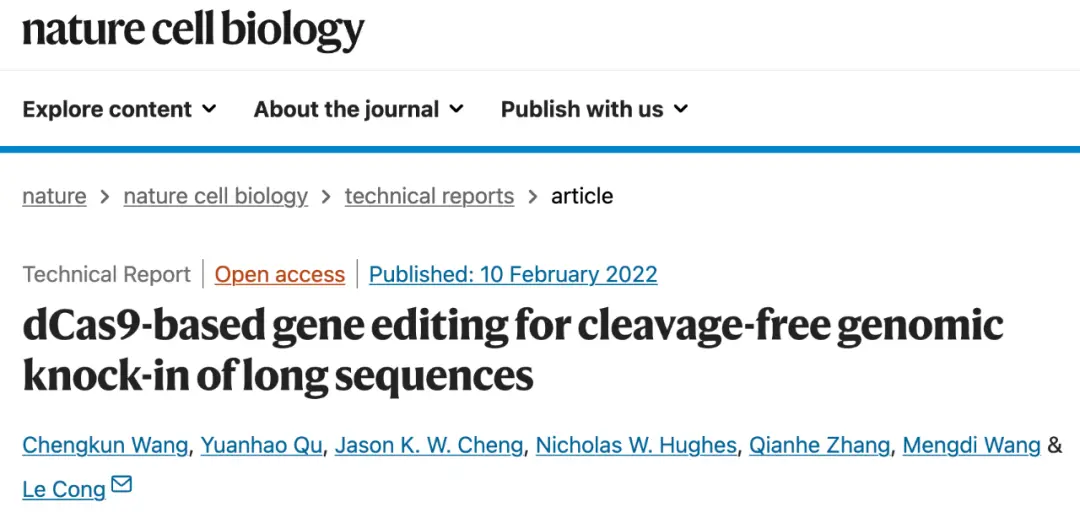The width and height of the screenshot is (1080, 518).
Task: Open author Mengdi Wang link
Action: coord(972,446)
